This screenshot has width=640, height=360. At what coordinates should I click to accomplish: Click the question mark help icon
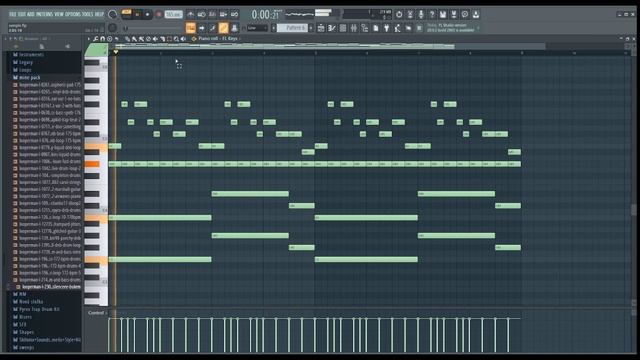pos(432,15)
